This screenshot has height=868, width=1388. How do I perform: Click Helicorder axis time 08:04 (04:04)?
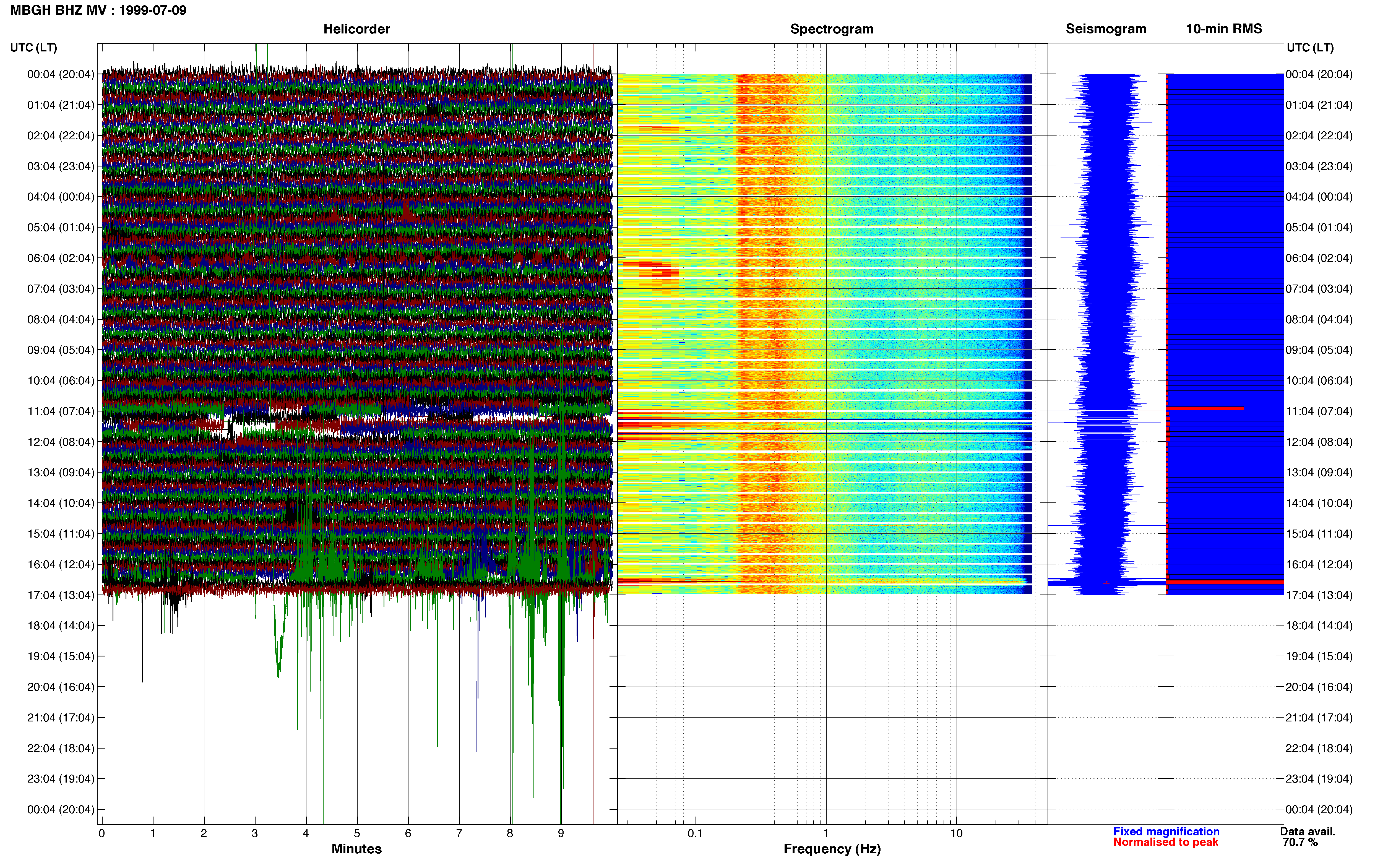(61, 319)
